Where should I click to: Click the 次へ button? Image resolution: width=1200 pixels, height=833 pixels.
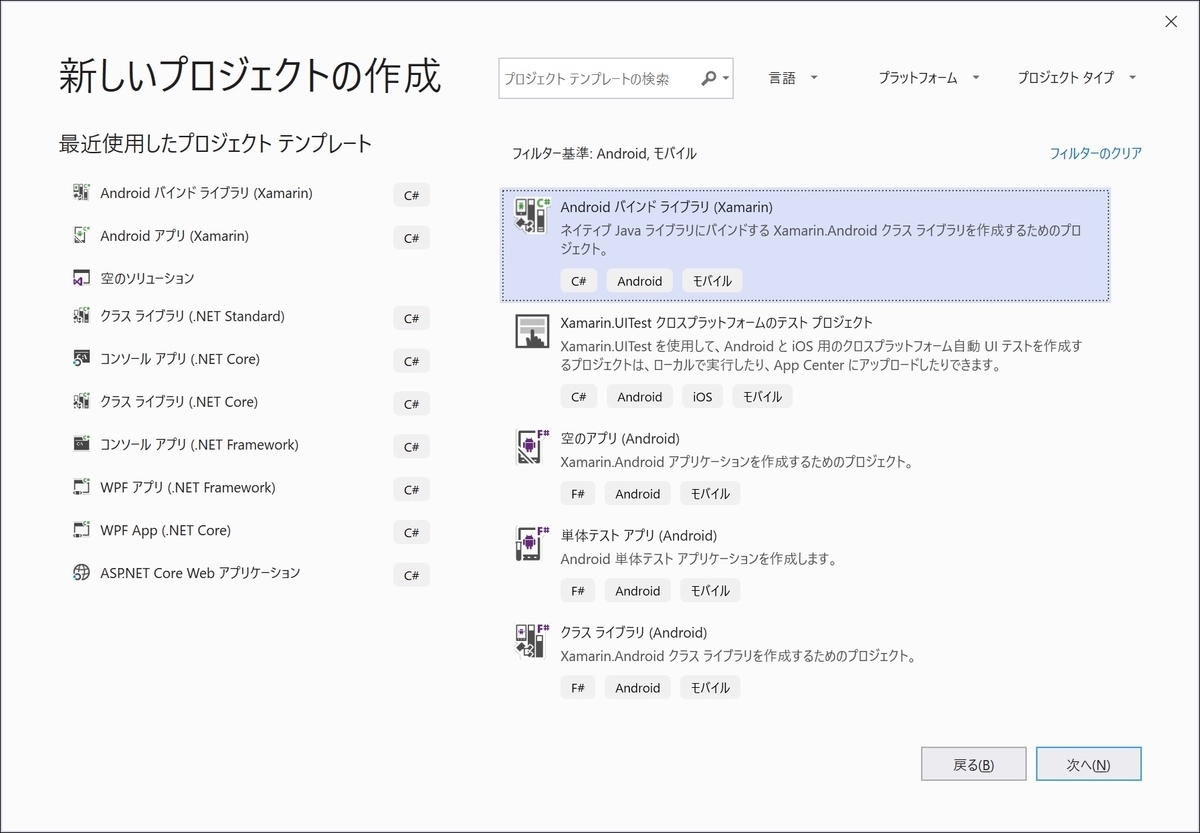[x=1089, y=763]
